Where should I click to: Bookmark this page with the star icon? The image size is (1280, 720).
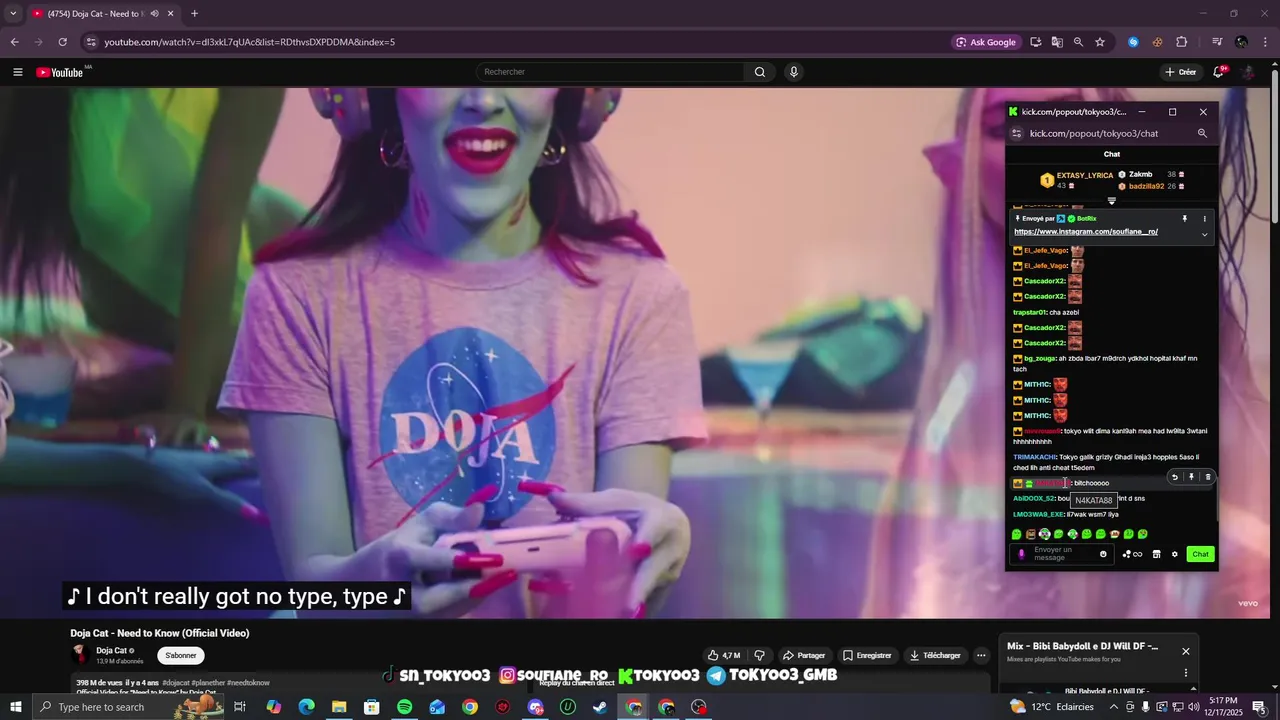pyautogui.click(x=1100, y=42)
